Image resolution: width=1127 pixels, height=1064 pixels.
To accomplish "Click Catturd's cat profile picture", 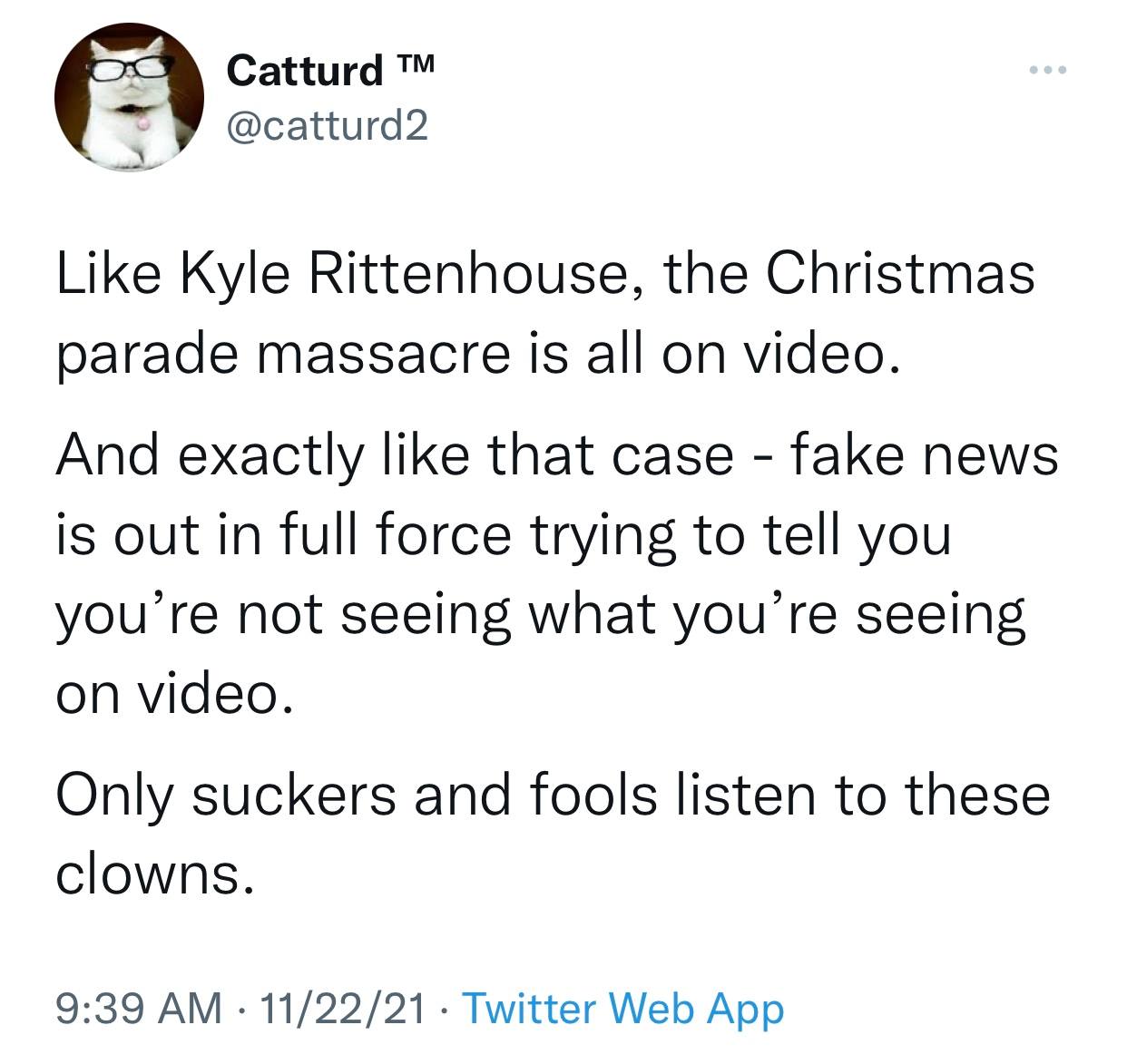I will 129,96.
